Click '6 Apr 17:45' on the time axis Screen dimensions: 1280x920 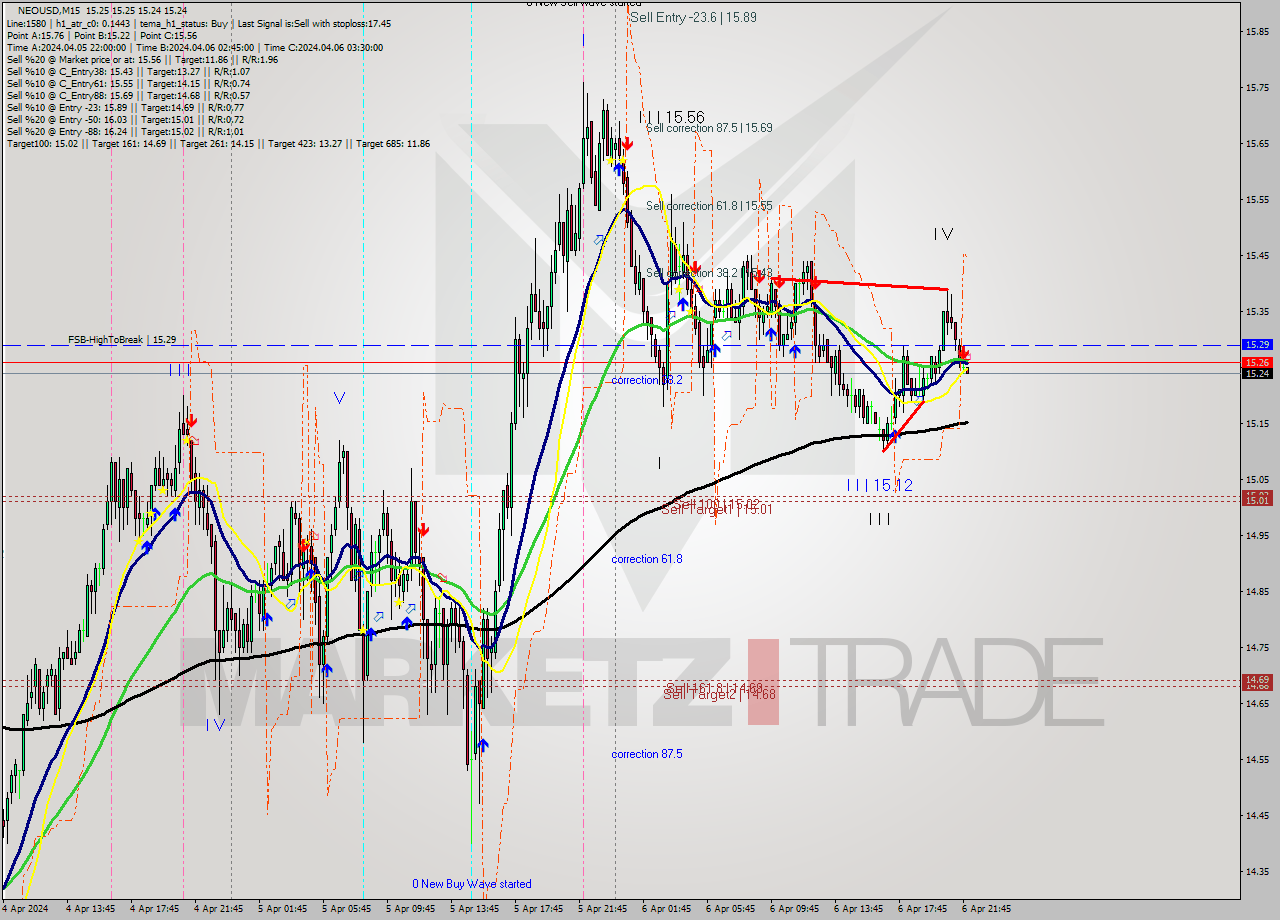(925, 909)
